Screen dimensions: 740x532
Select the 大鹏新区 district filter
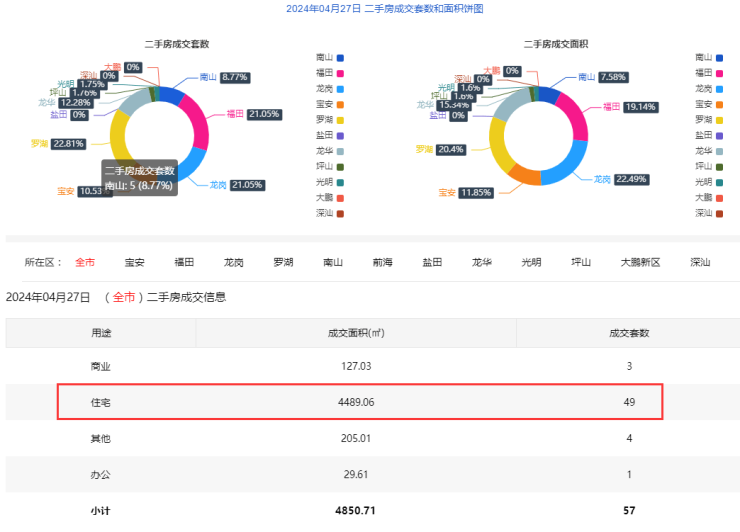pos(640,263)
